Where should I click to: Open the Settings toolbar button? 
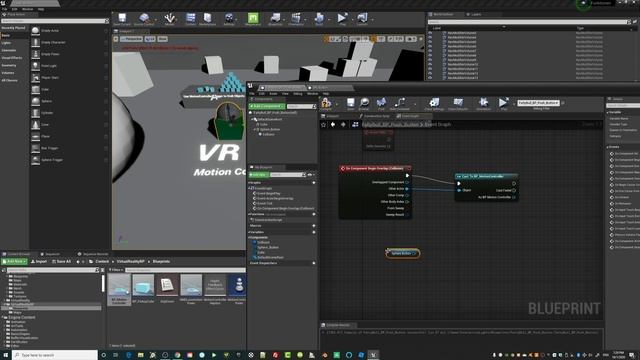229,19
